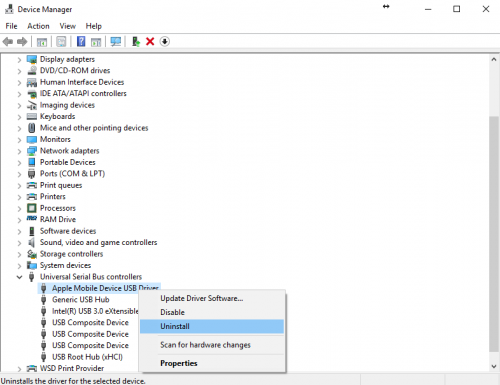Click the Properties sheet toolbar icon
500x385 pixels.
61,42
